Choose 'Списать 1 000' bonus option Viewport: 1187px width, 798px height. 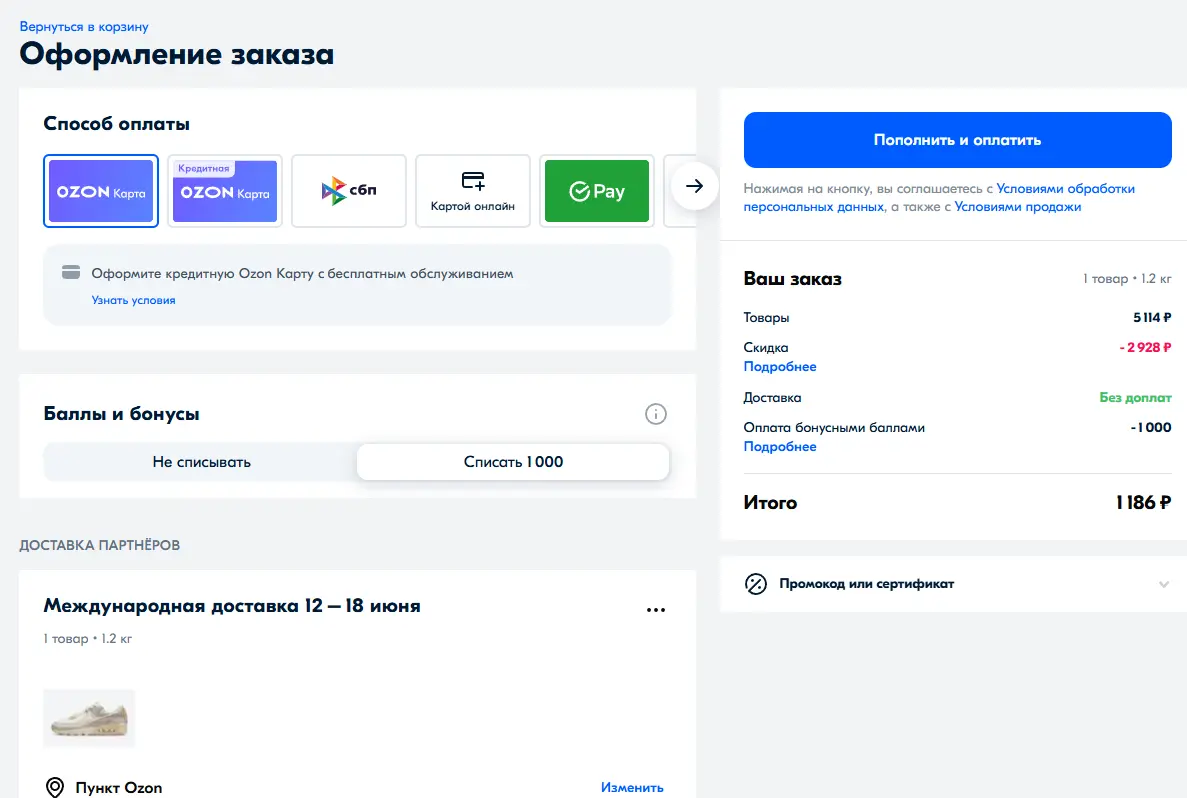pos(513,462)
